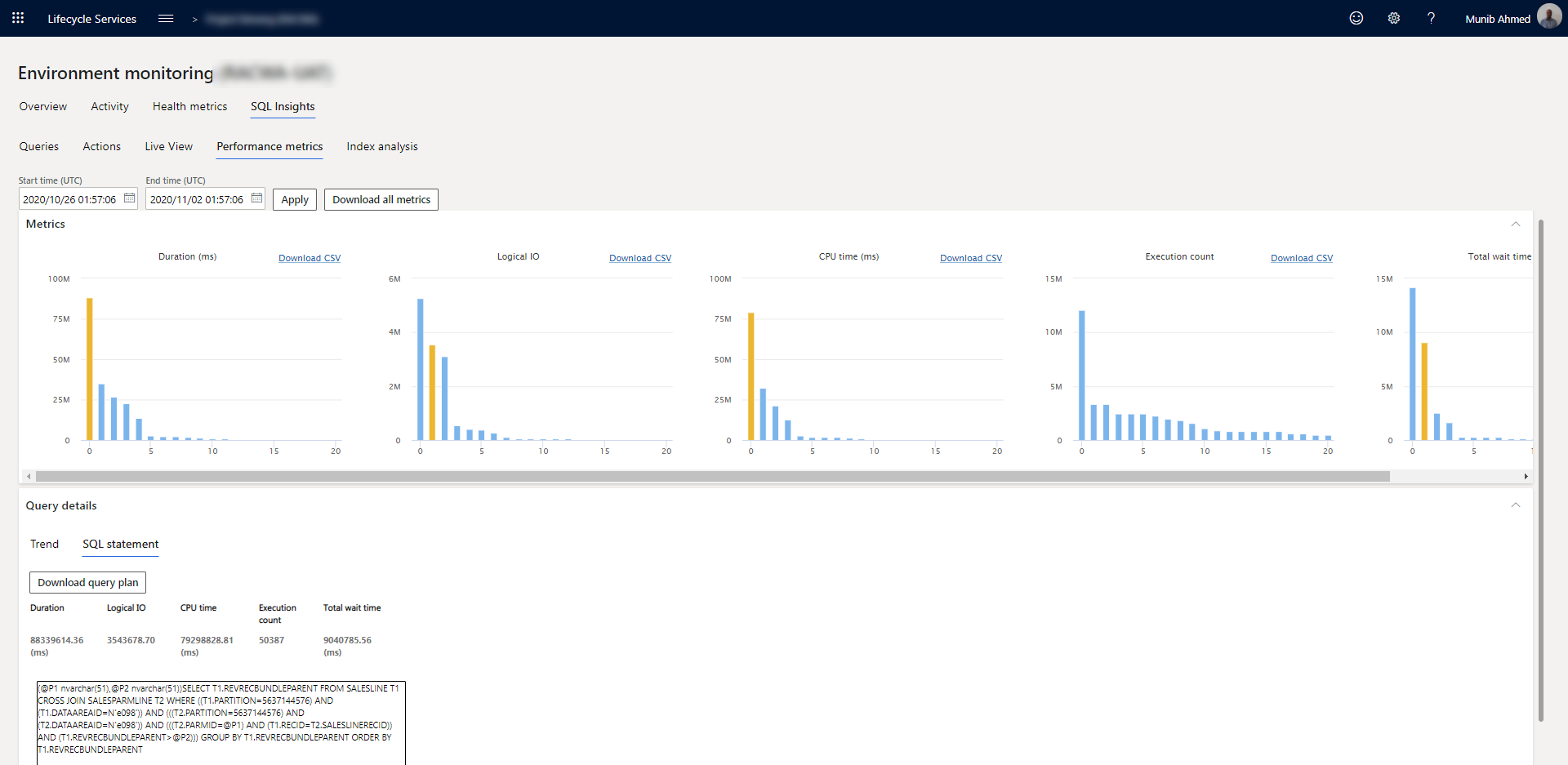Select the Trend tab

point(44,544)
